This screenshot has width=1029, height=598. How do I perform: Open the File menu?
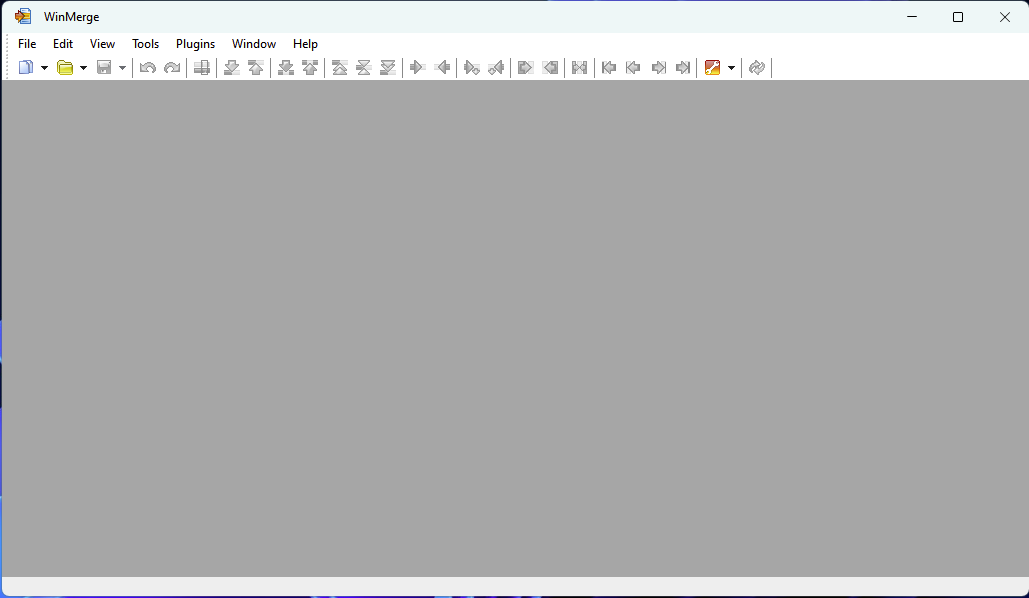coord(27,44)
